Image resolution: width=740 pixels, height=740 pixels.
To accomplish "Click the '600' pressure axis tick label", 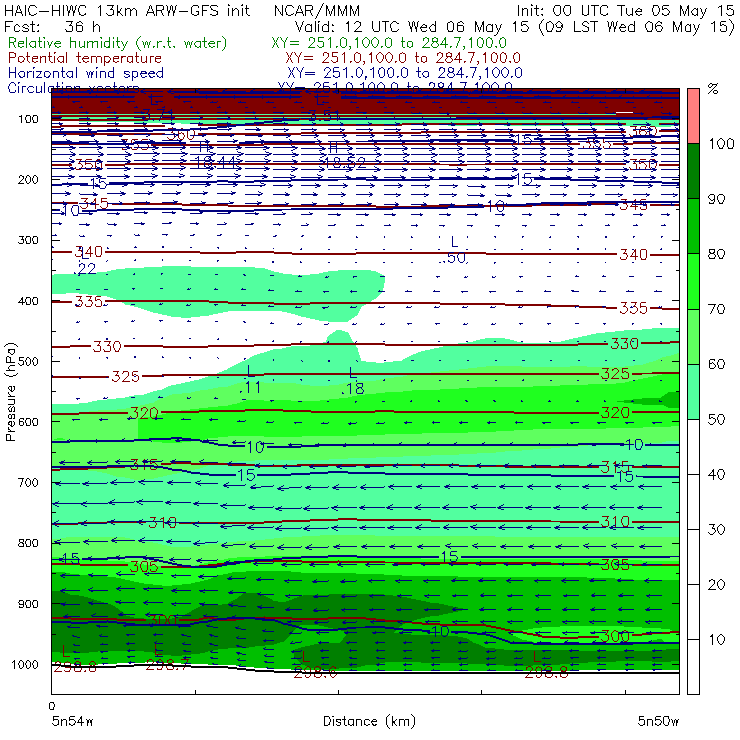I will [x=28, y=422].
